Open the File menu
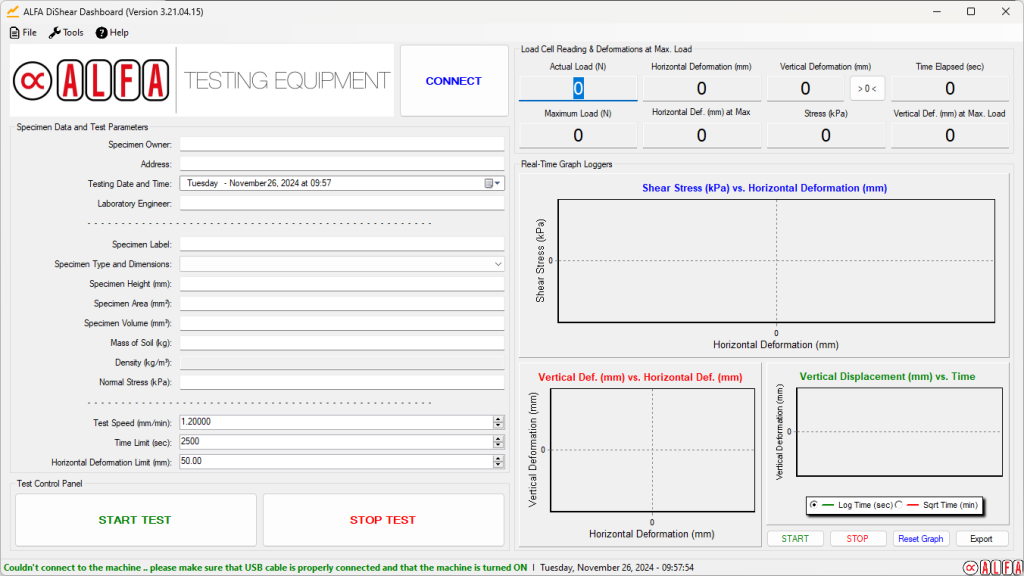This screenshot has width=1024, height=576. (29, 32)
